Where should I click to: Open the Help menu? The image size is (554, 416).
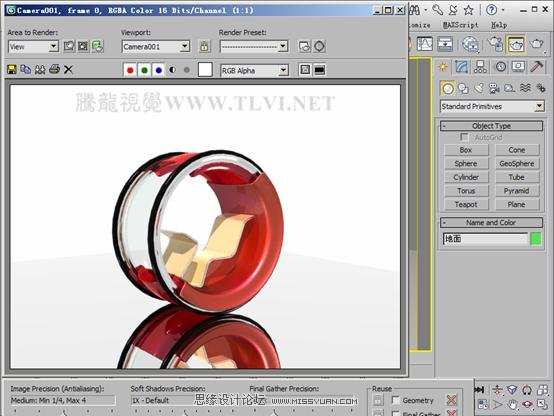pyautogui.click(x=499, y=25)
